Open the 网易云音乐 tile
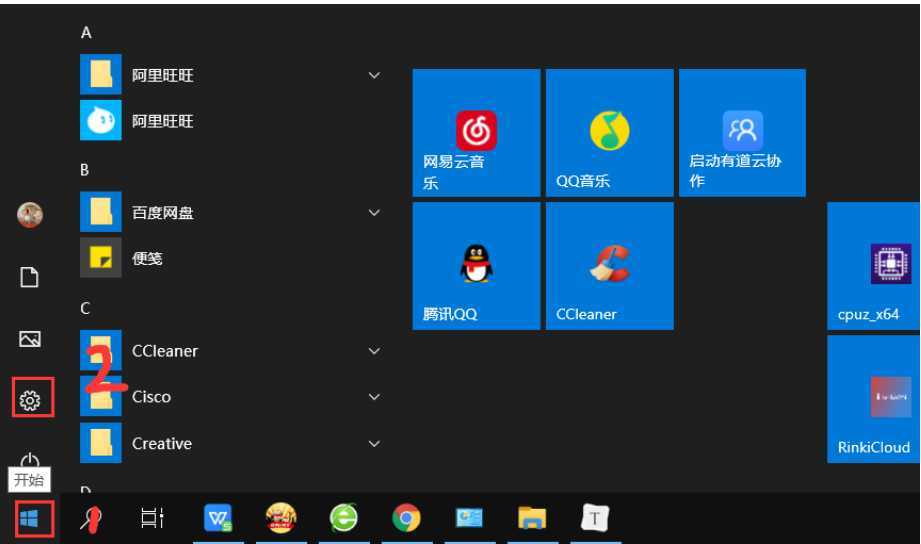Viewport: 921px width, 544px height. coord(476,133)
